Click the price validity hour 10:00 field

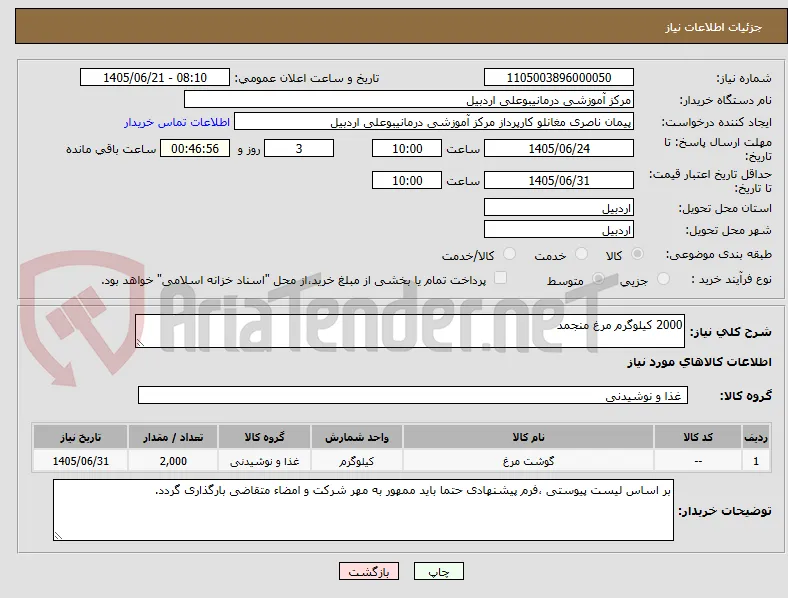click(407, 180)
